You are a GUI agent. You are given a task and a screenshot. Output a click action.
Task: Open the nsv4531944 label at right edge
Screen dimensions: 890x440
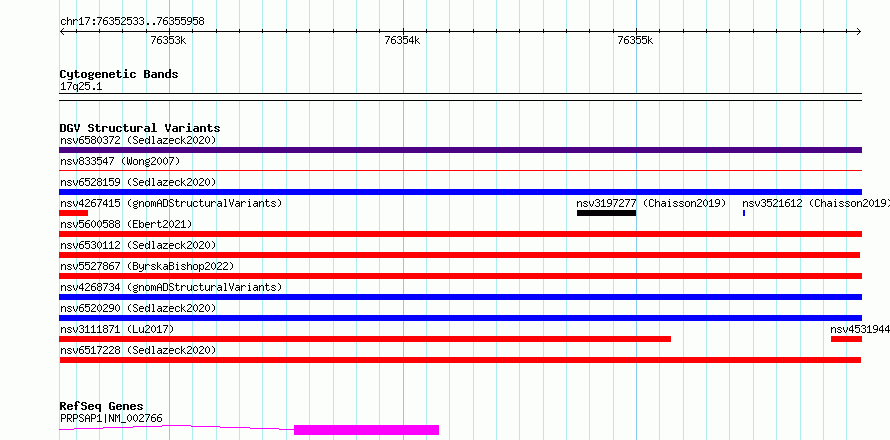[x=860, y=329]
